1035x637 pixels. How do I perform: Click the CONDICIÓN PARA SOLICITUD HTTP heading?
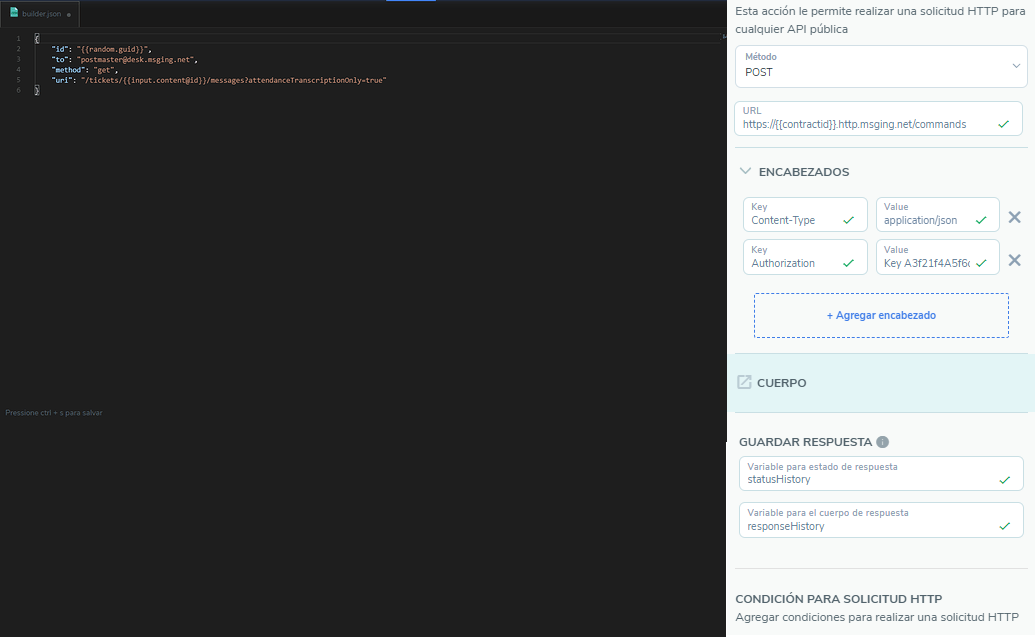pos(838,599)
